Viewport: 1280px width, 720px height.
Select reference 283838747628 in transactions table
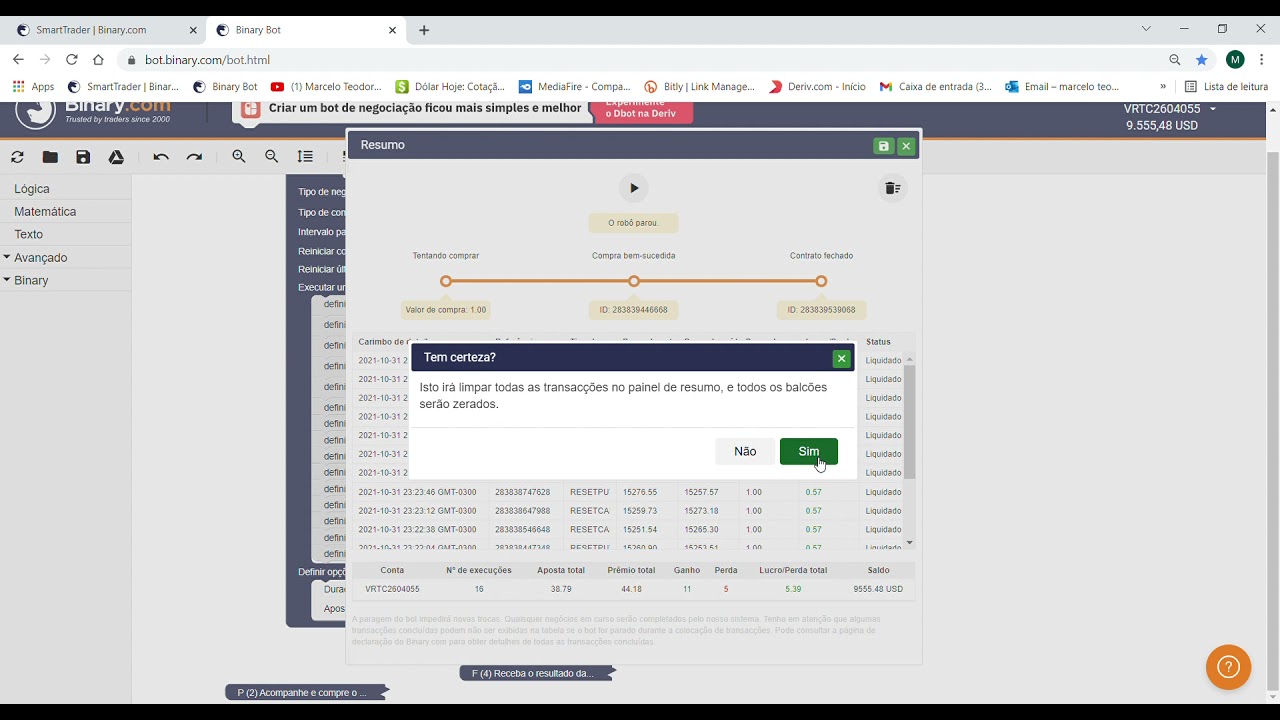[522, 492]
